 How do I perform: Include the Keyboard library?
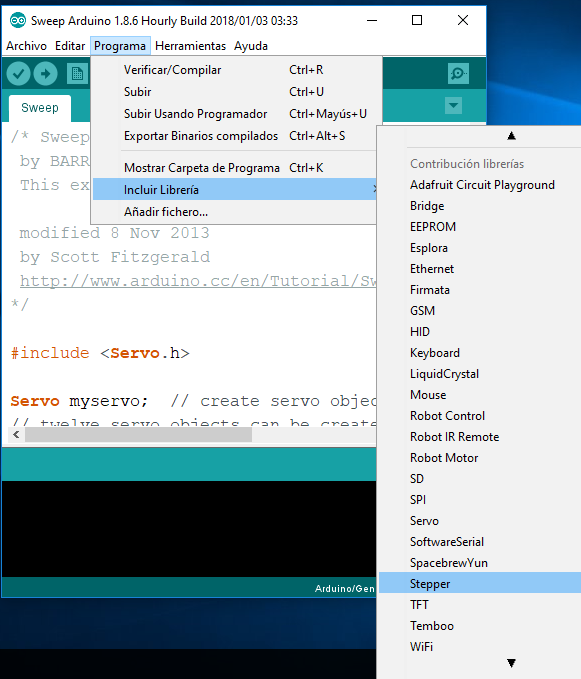(480, 353)
